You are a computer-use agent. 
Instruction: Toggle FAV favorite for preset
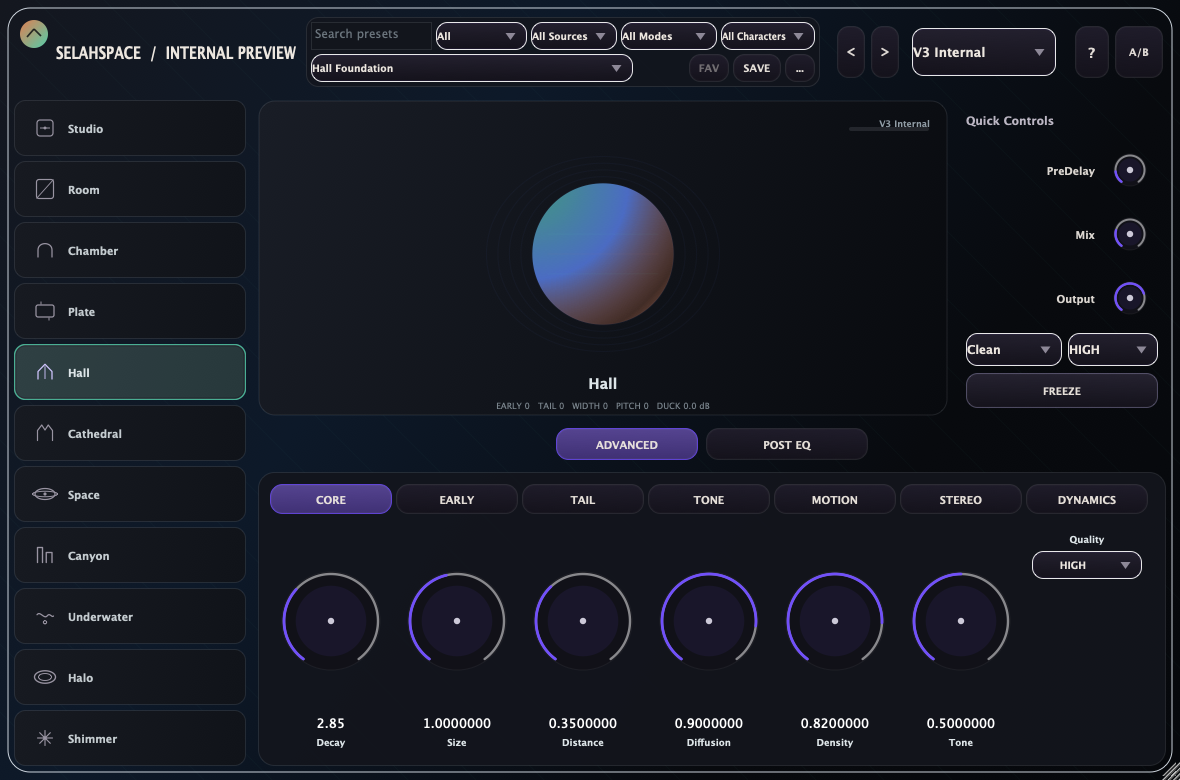[x=709, y=68]
